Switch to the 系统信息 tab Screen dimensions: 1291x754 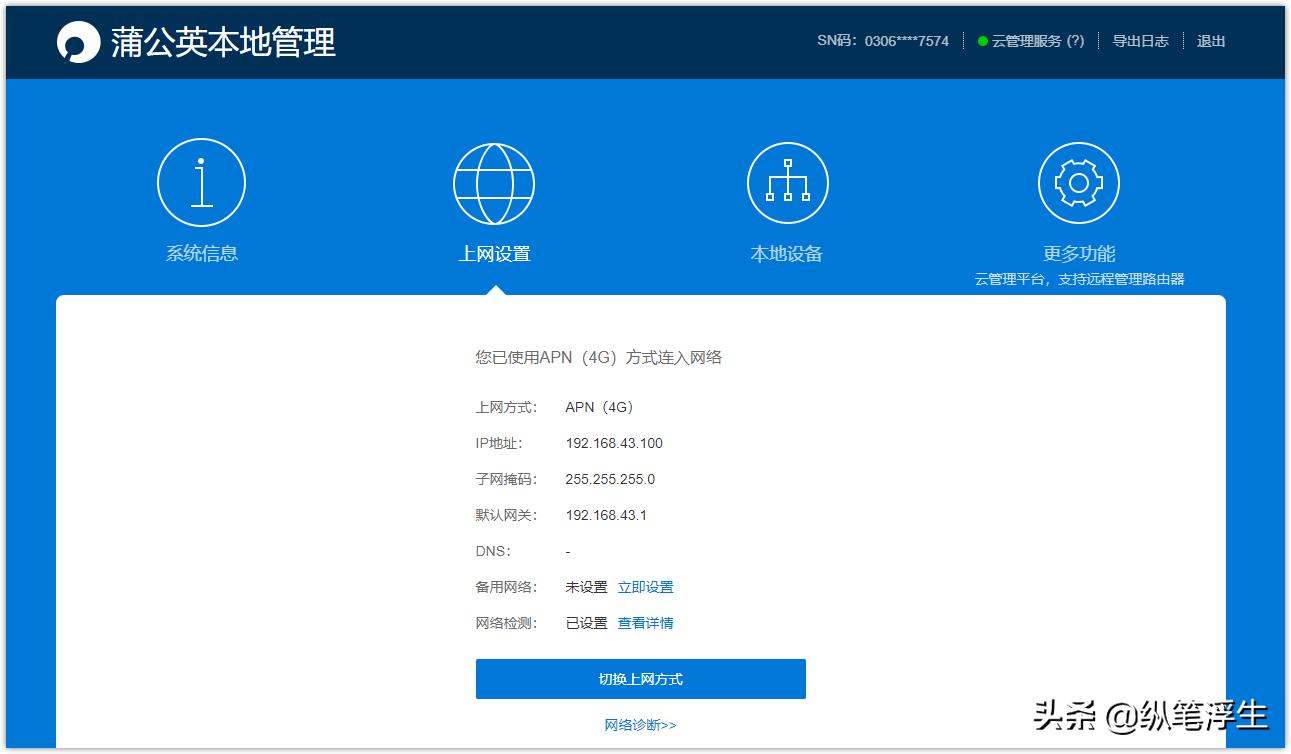tap(202, 252)
